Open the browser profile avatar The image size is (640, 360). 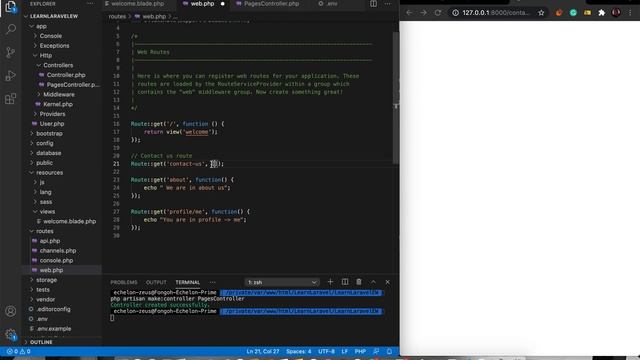pos(616,13)
